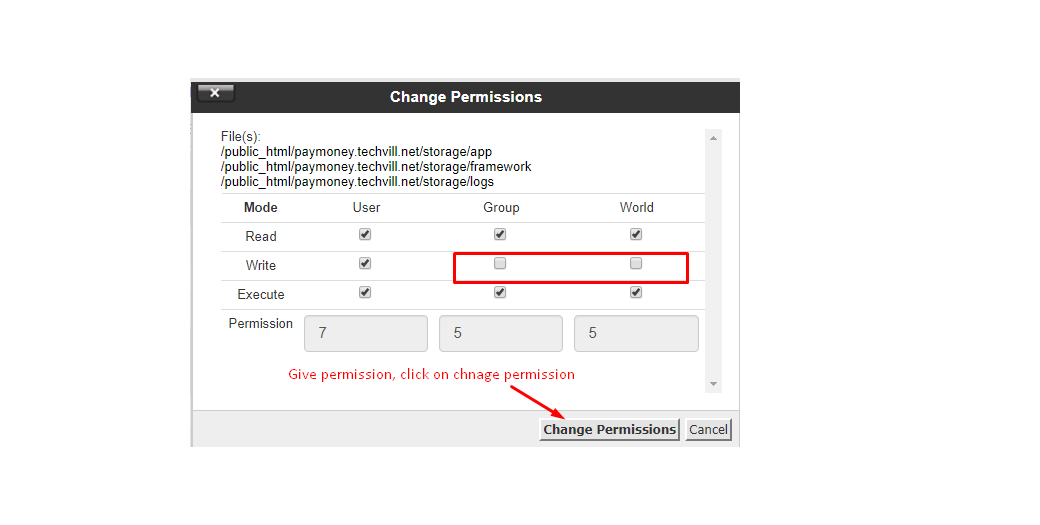Click the storage/framework file path
The image size is (1040, 525).
[x=376, y=167]
